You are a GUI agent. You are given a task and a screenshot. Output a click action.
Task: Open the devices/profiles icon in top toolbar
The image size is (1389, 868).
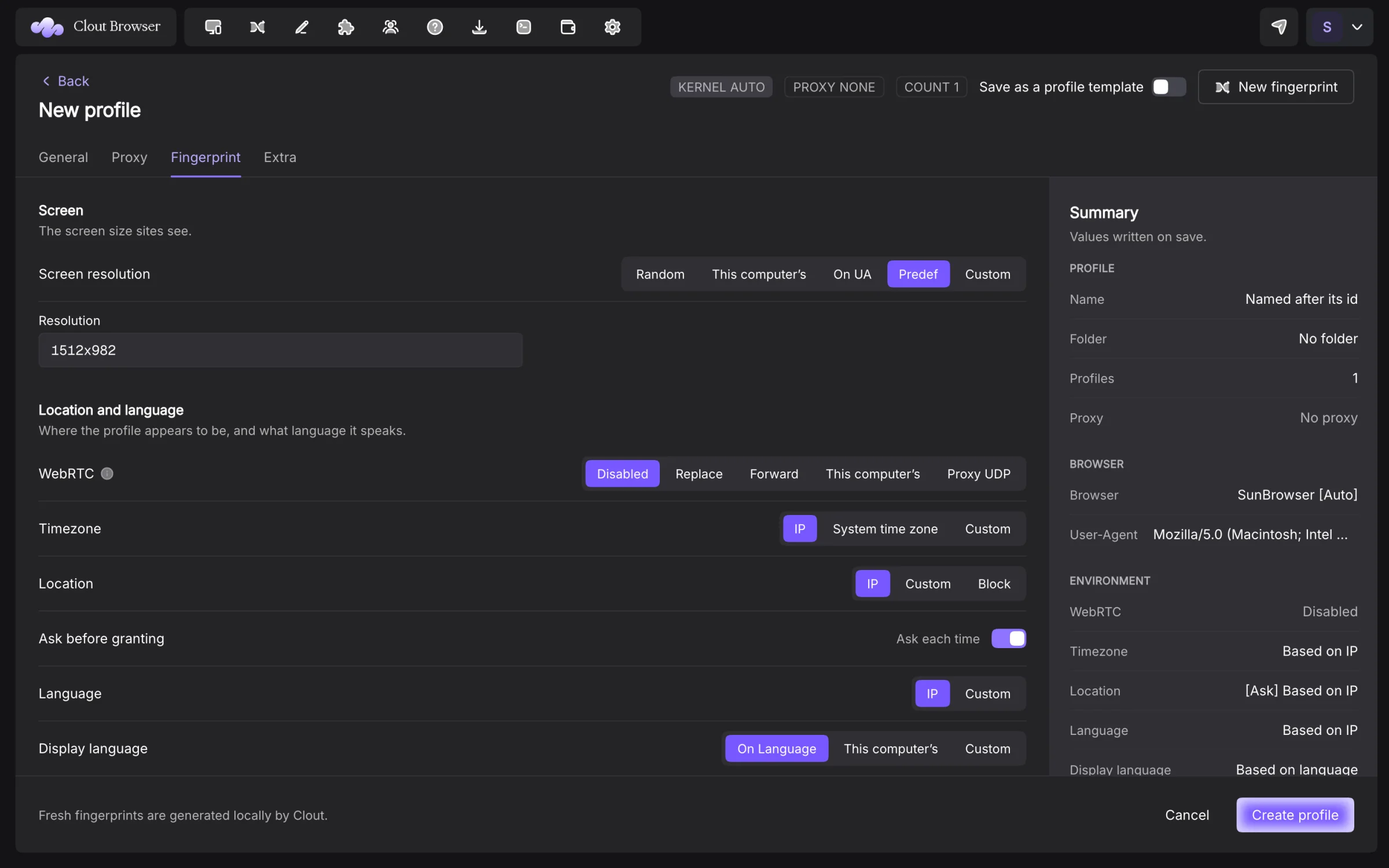click(x=213, y=27)
